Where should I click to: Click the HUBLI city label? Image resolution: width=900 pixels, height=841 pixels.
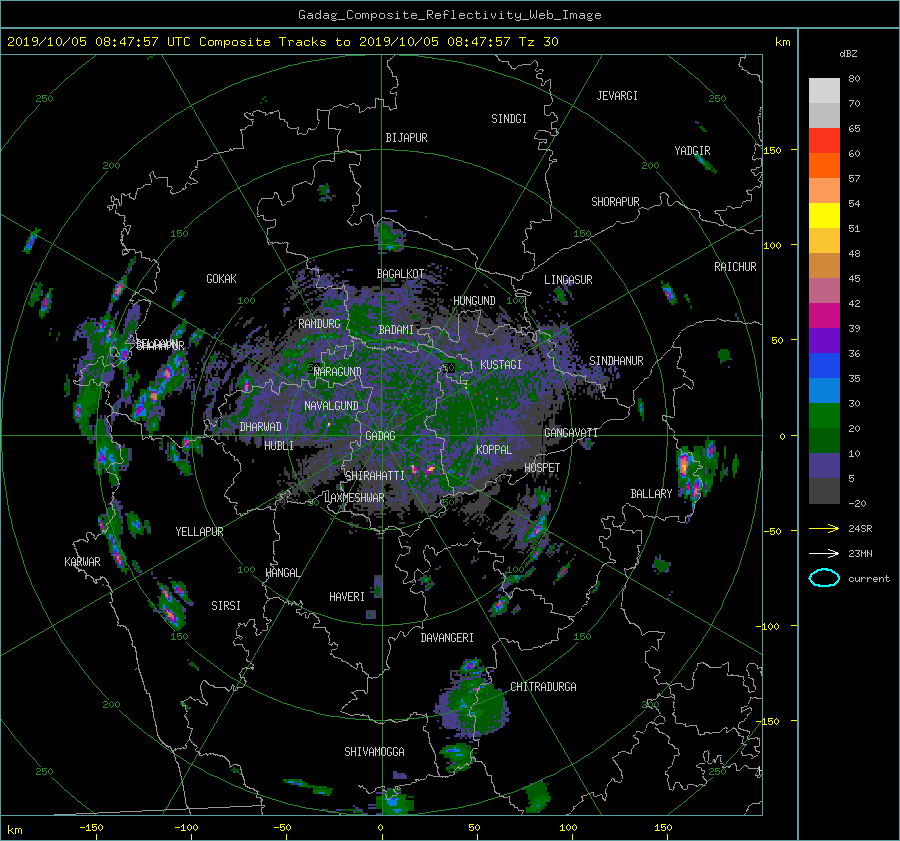pos(279,445)
